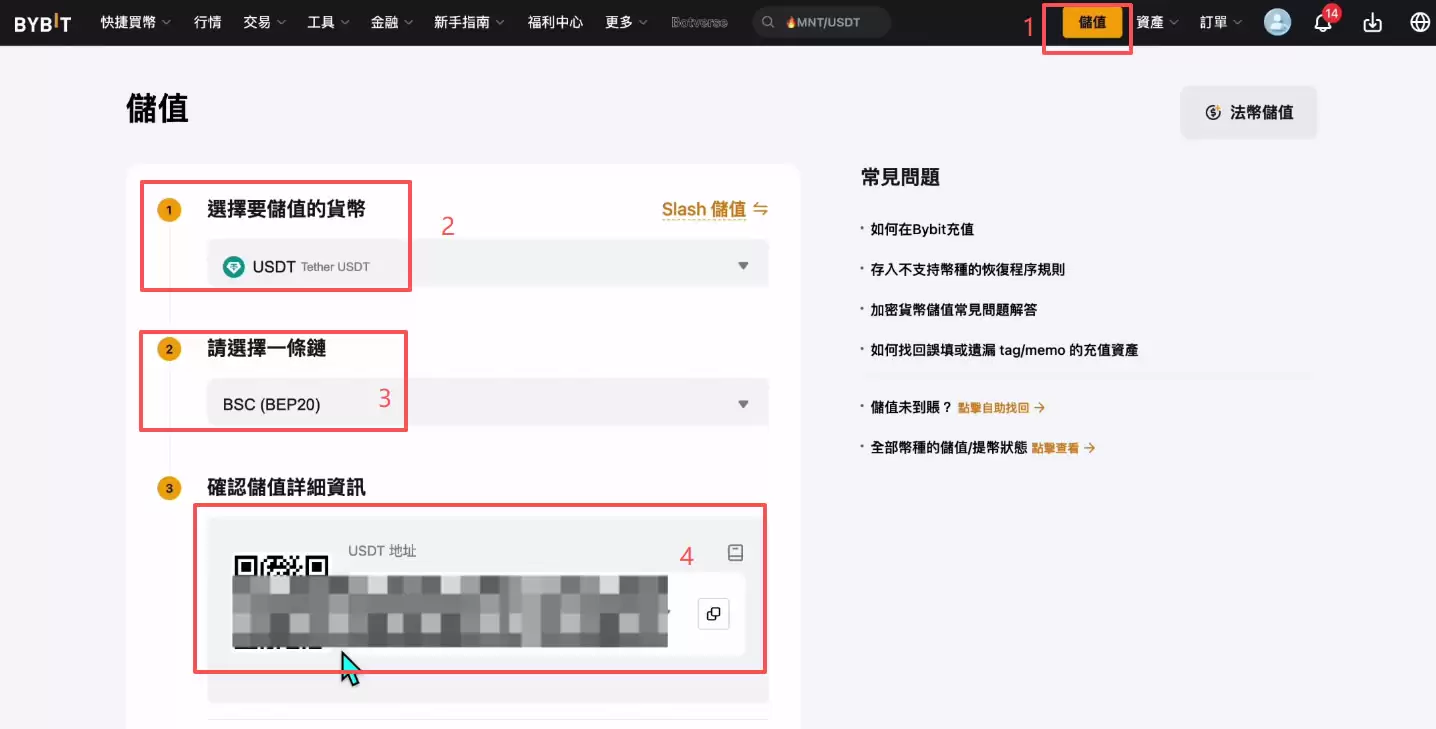The height and width of the screenshot is (729, 1436).
Task: Click the search magnifier in the header
Action: [766, 21]
